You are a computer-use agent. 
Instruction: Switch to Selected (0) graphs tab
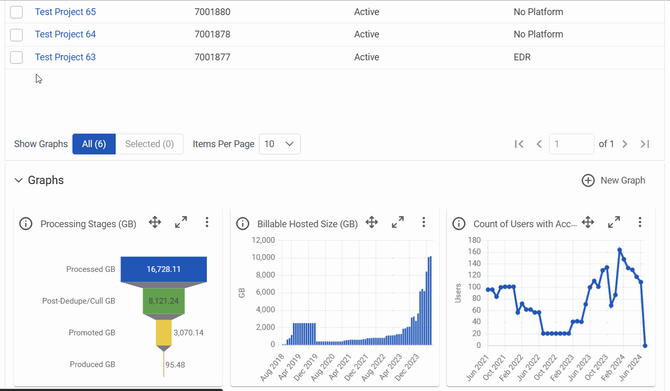click(x=150, y=144)
